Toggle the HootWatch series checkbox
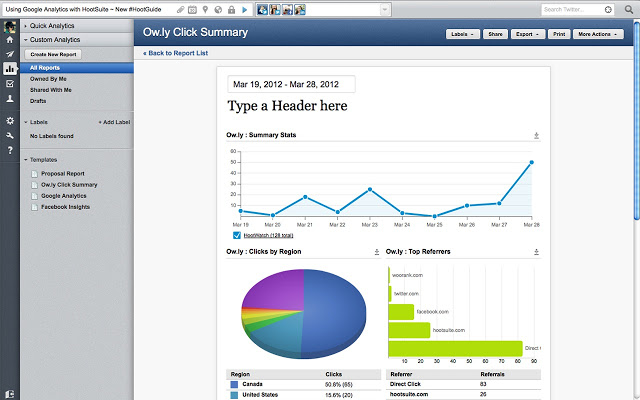The image size is (640, 400). pyautogui.click(x=236, y=235)
